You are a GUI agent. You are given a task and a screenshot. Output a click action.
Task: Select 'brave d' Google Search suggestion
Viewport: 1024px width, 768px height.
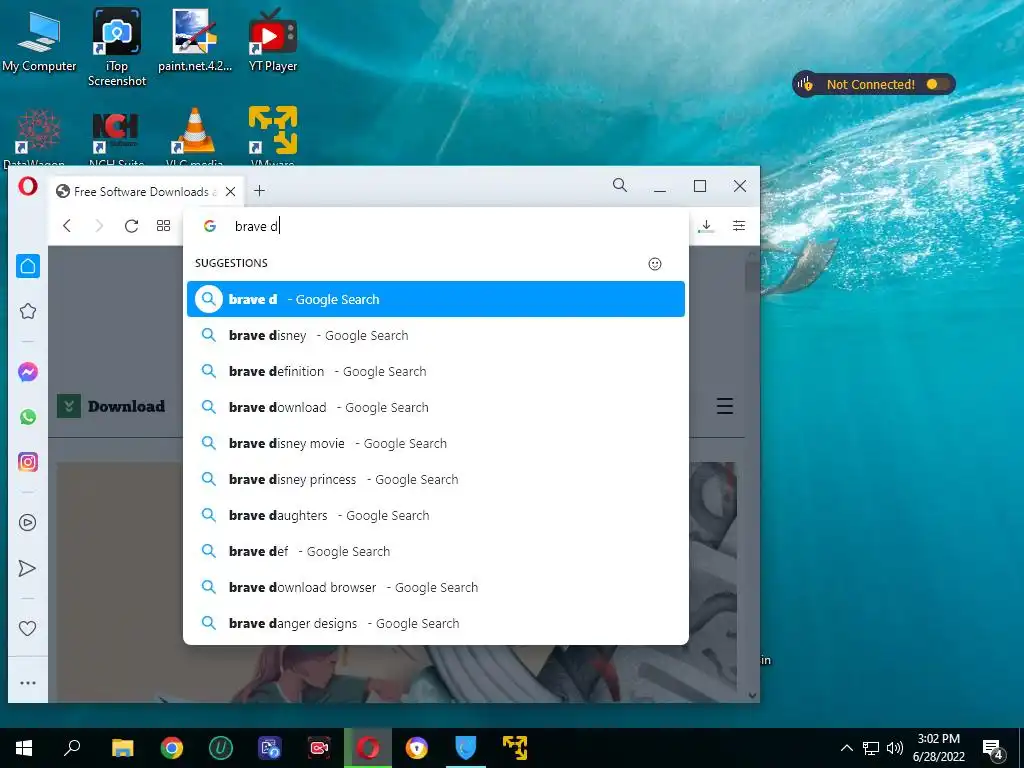coord(436,299)
